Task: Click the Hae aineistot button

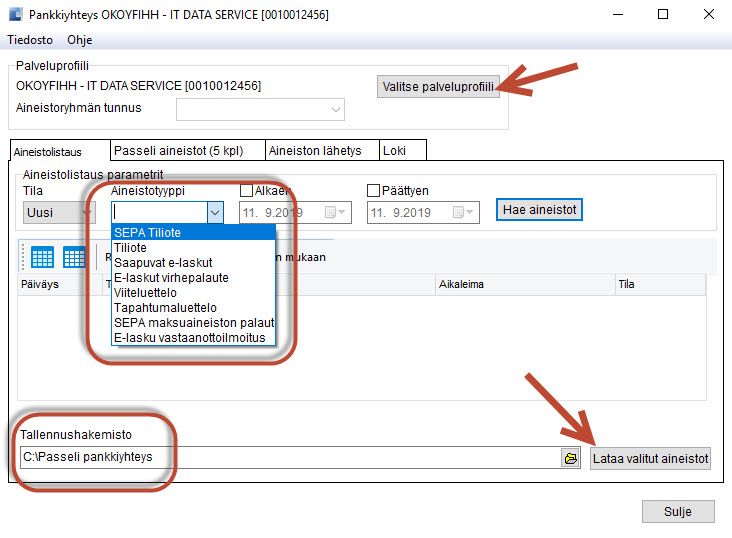Action: [x=539, y=210]
